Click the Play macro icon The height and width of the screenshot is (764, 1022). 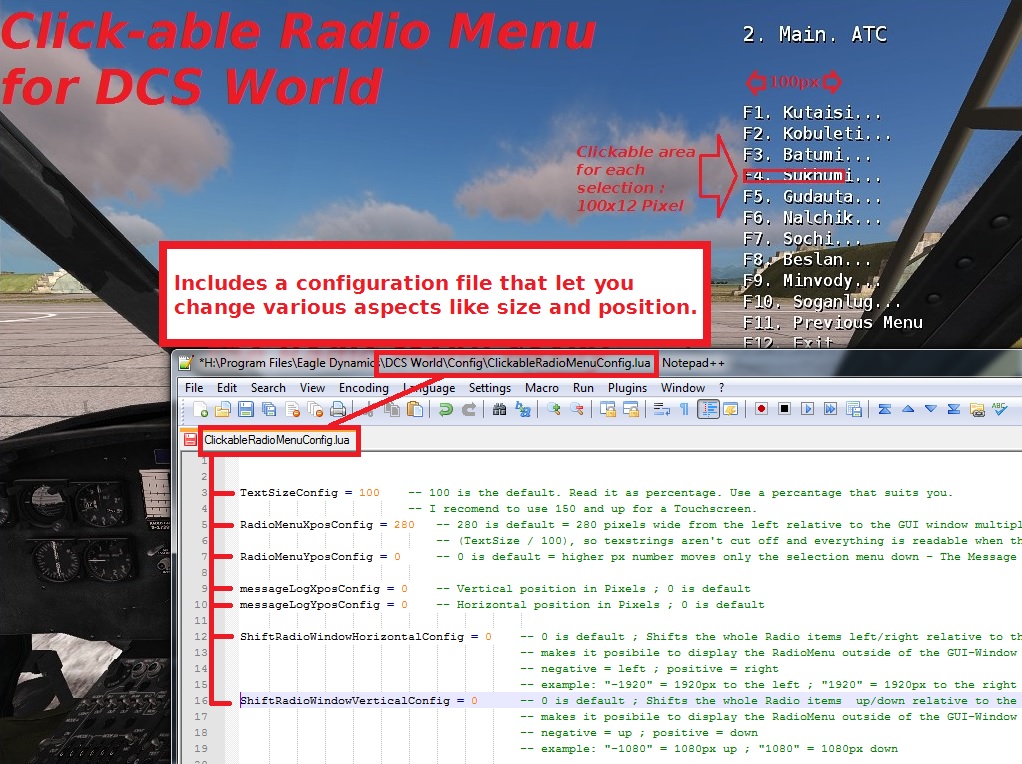807,409
